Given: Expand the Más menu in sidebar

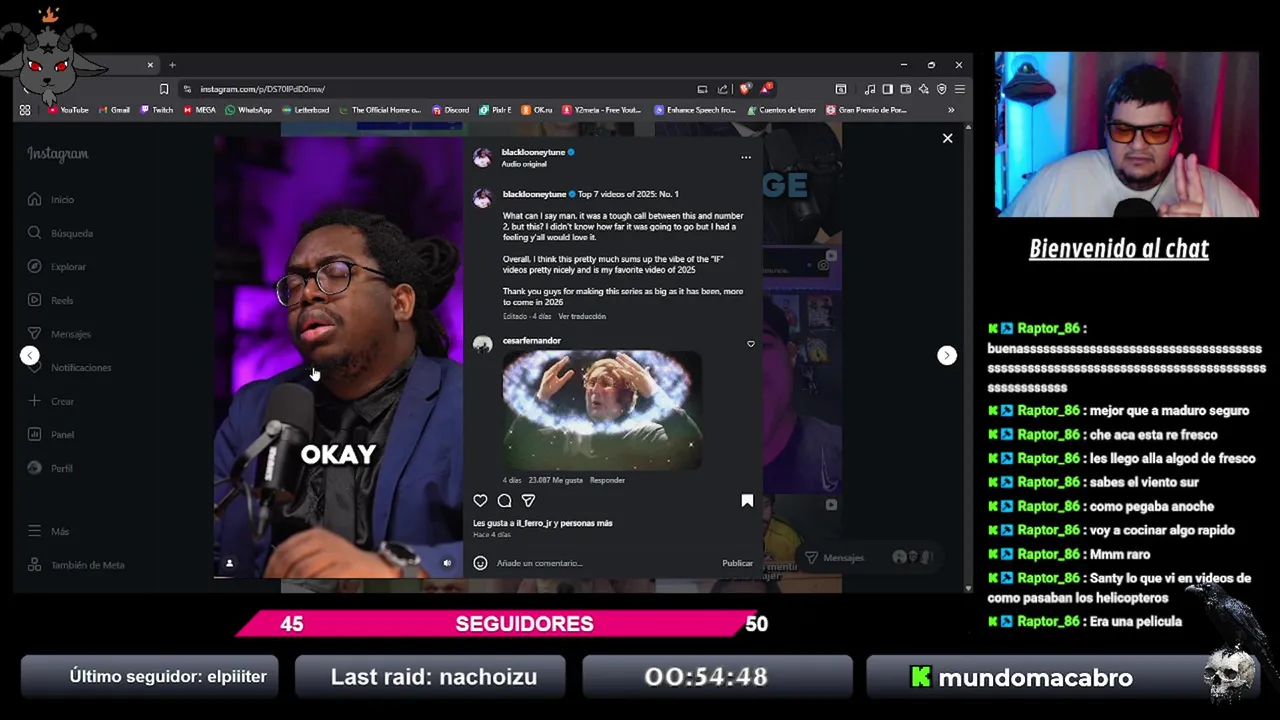Looking at the screenshot, I should click(x=48, y=531).
